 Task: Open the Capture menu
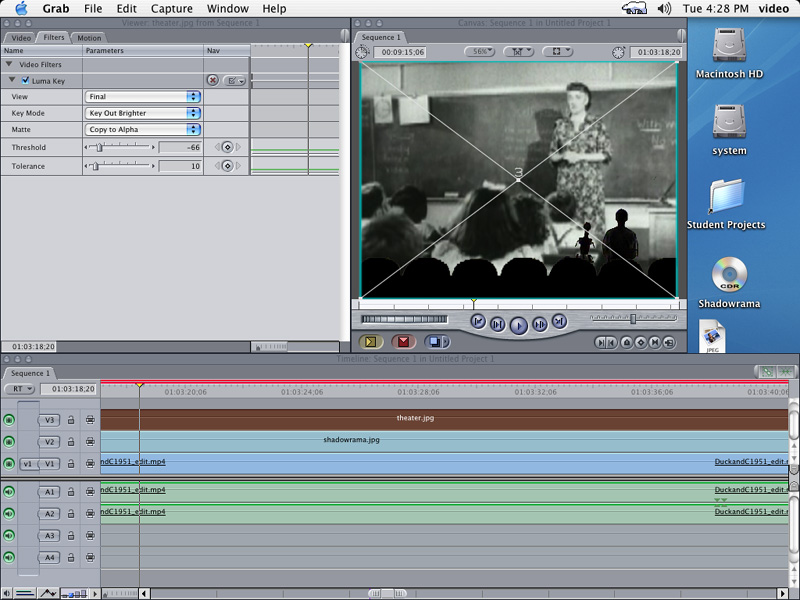click(x=171, y=8)
